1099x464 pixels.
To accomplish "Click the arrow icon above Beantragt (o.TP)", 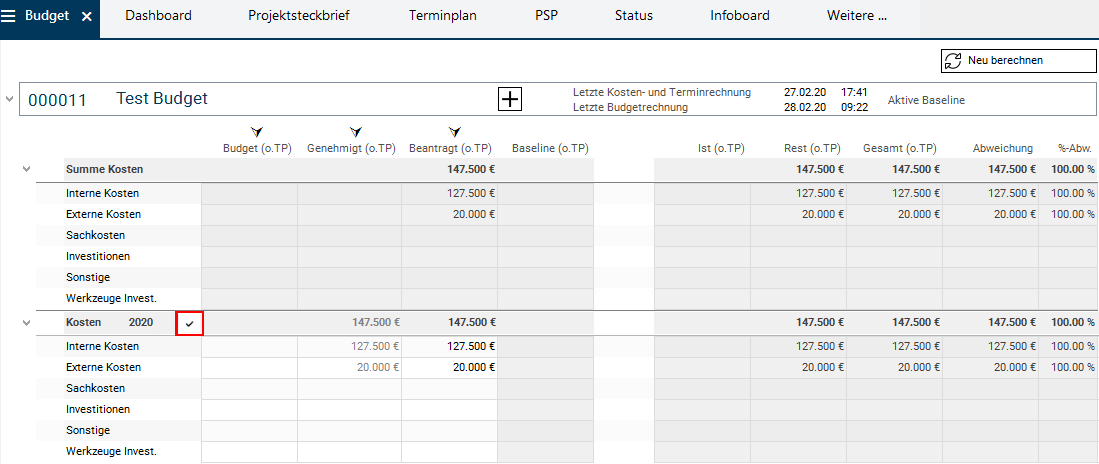I will pos(455,132).
